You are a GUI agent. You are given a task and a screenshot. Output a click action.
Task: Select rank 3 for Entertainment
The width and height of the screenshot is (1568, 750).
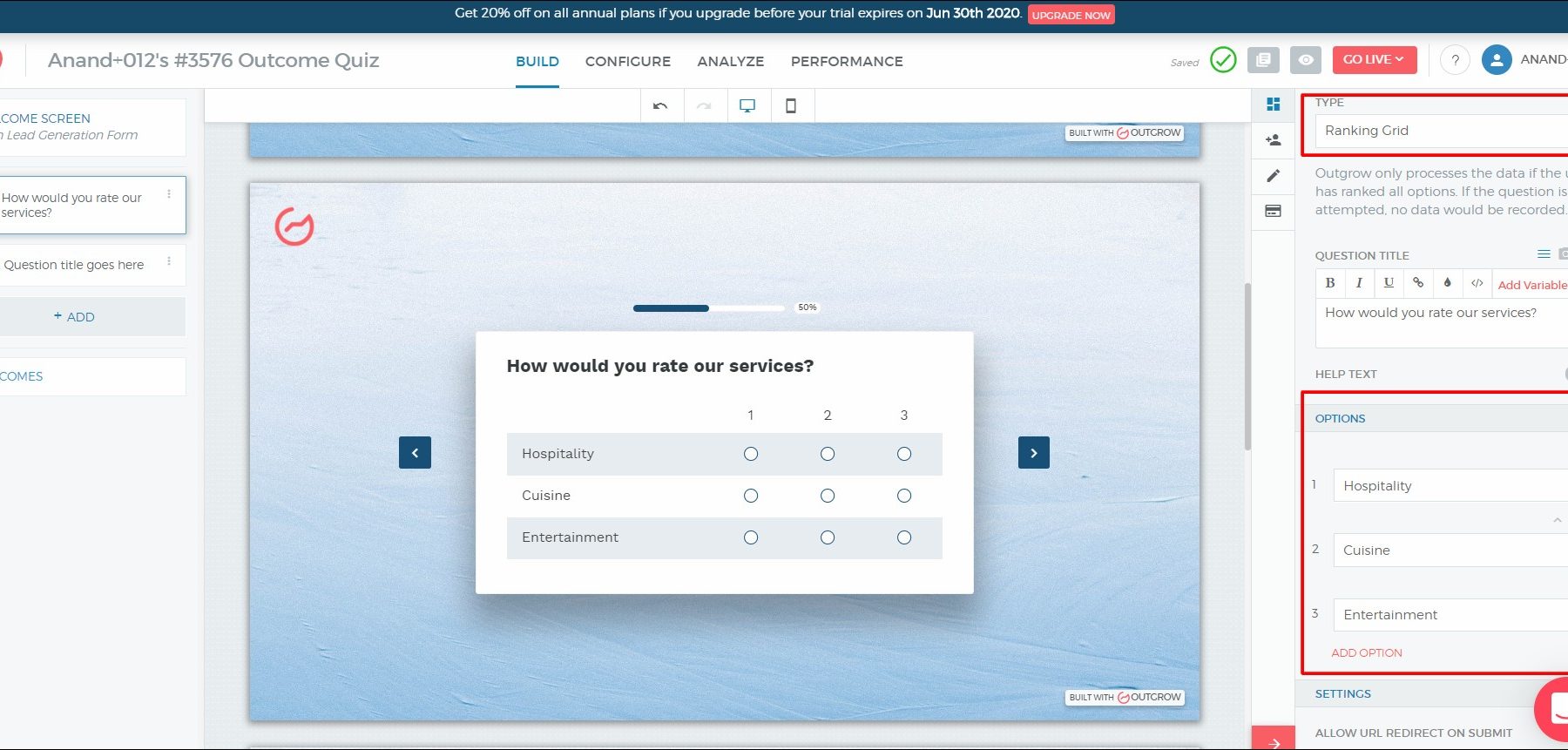[904, 537]
